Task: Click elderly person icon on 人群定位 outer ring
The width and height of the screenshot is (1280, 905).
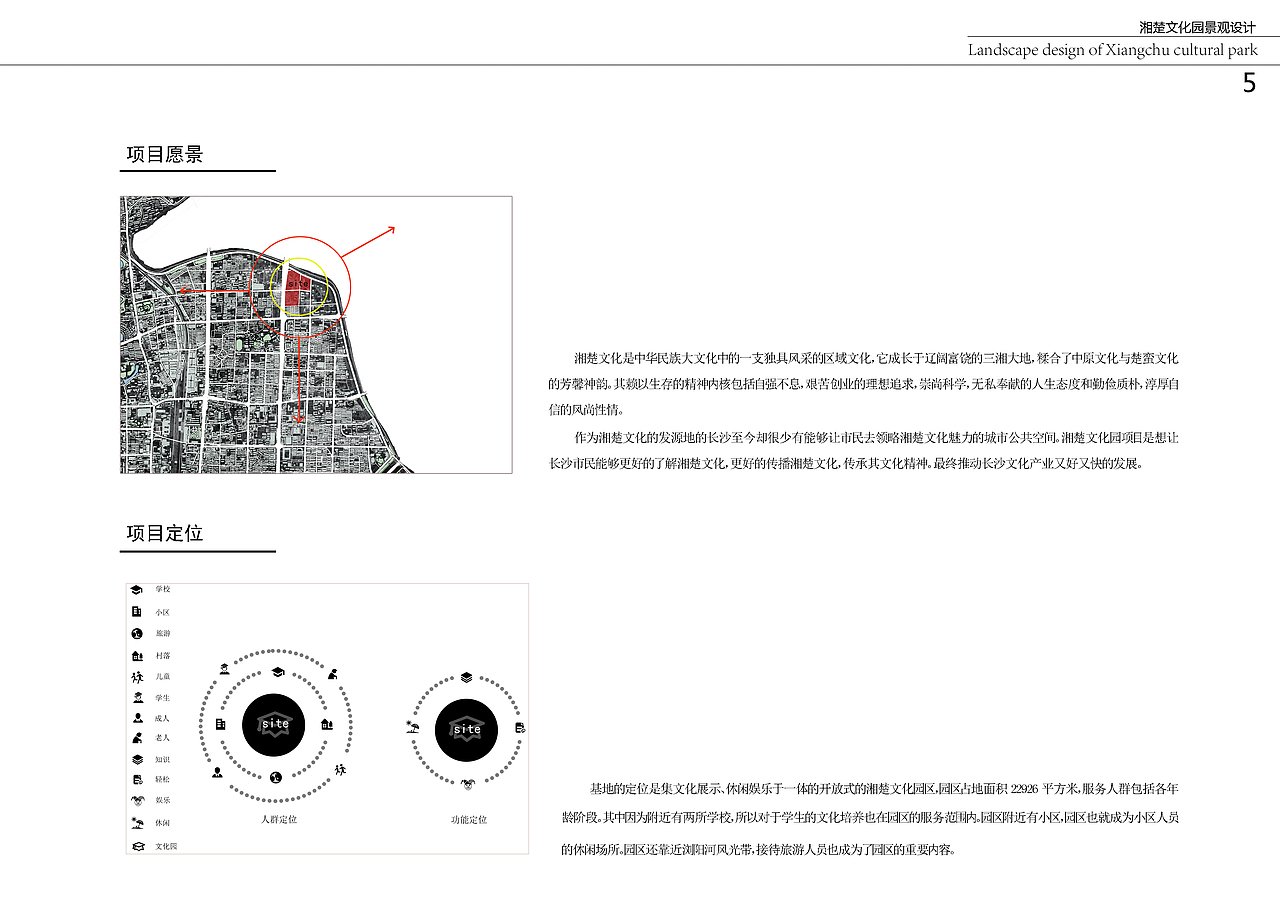Action: point(332,674)
